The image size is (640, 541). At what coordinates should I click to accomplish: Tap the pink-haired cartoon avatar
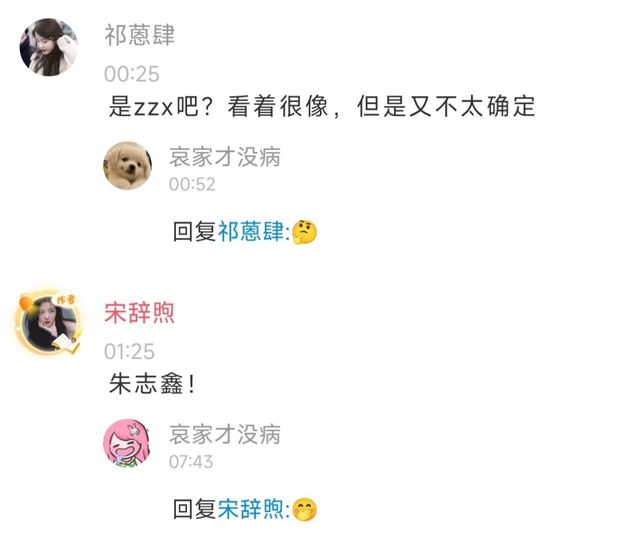tap(126, 443)
